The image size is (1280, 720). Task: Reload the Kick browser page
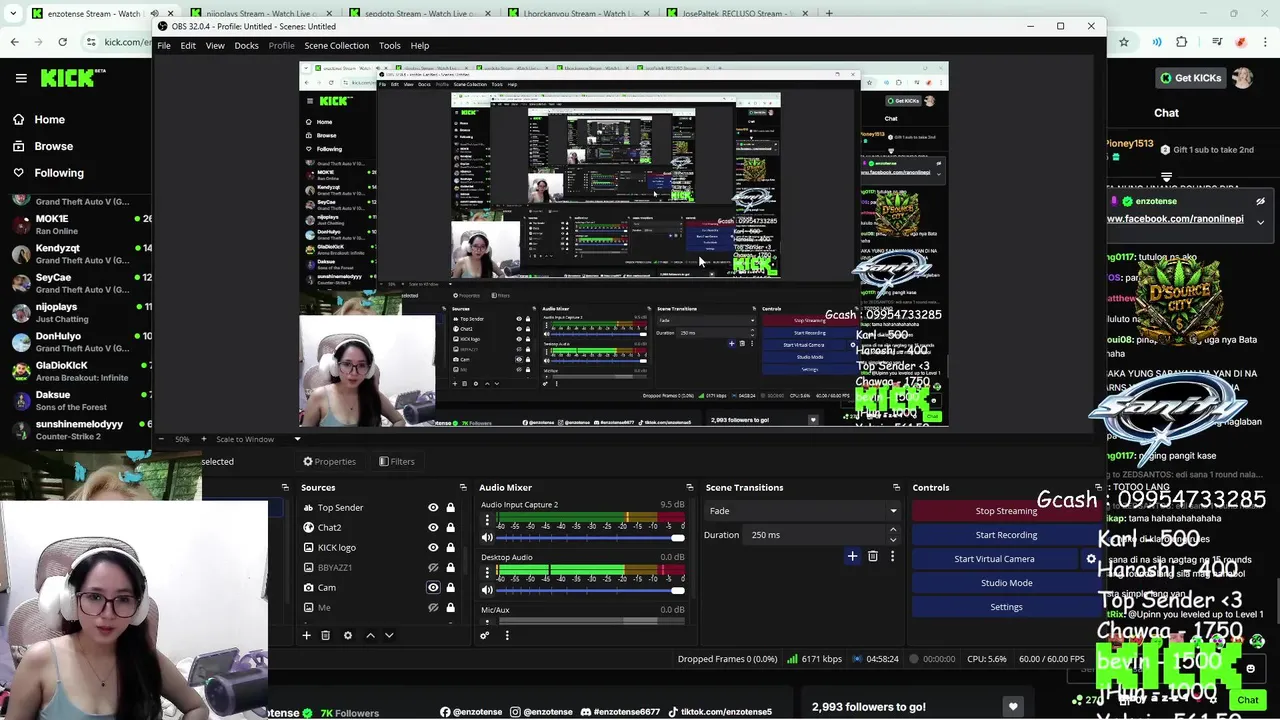pos(62,42)
